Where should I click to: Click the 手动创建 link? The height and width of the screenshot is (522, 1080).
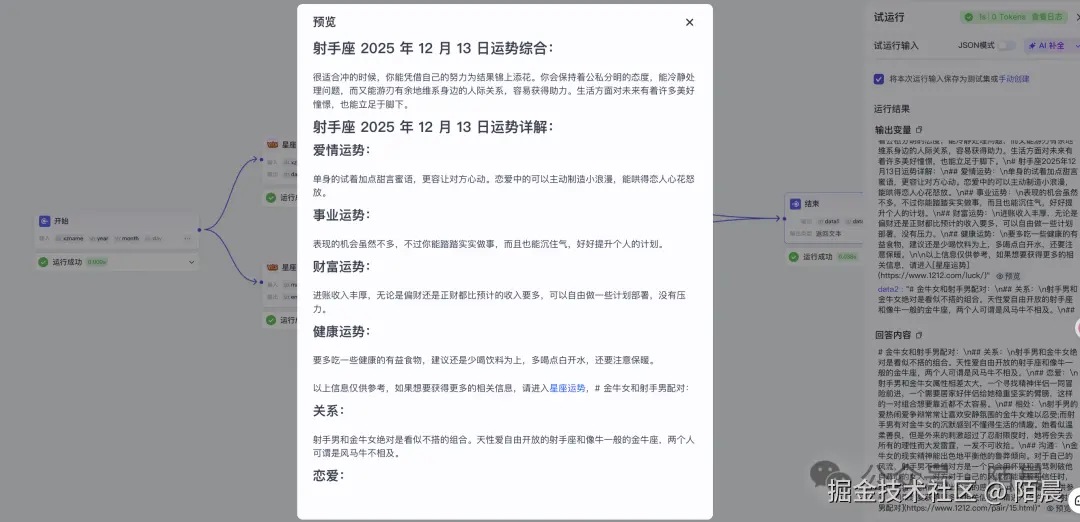pos(1014,79)
